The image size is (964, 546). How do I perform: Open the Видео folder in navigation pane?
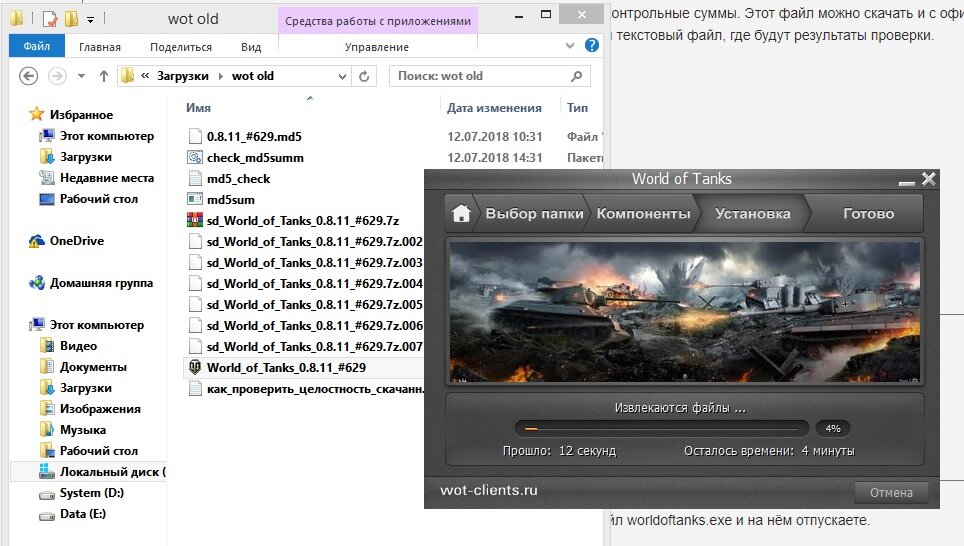tap(78, 346)
